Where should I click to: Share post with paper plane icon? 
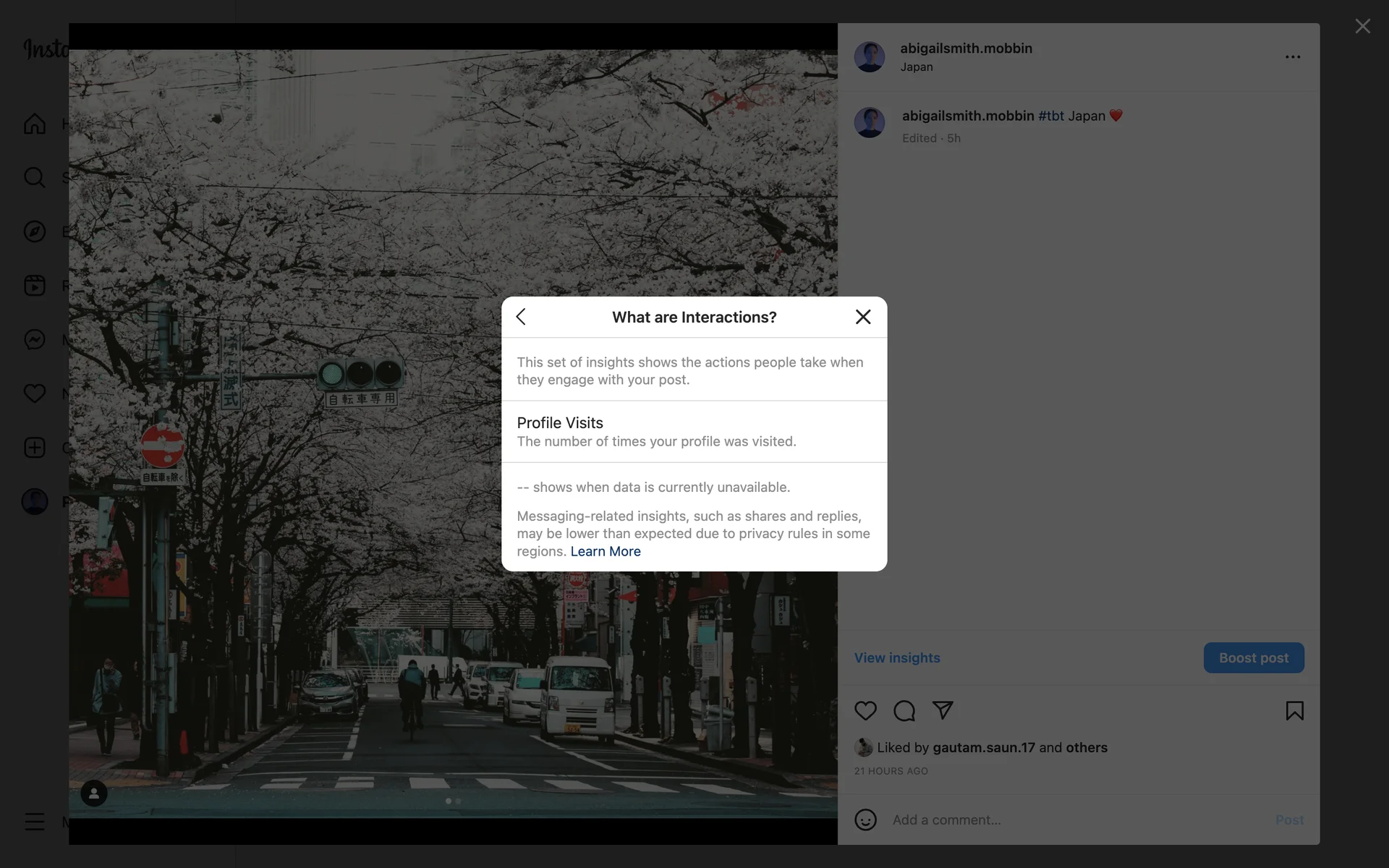pos(943,710)
